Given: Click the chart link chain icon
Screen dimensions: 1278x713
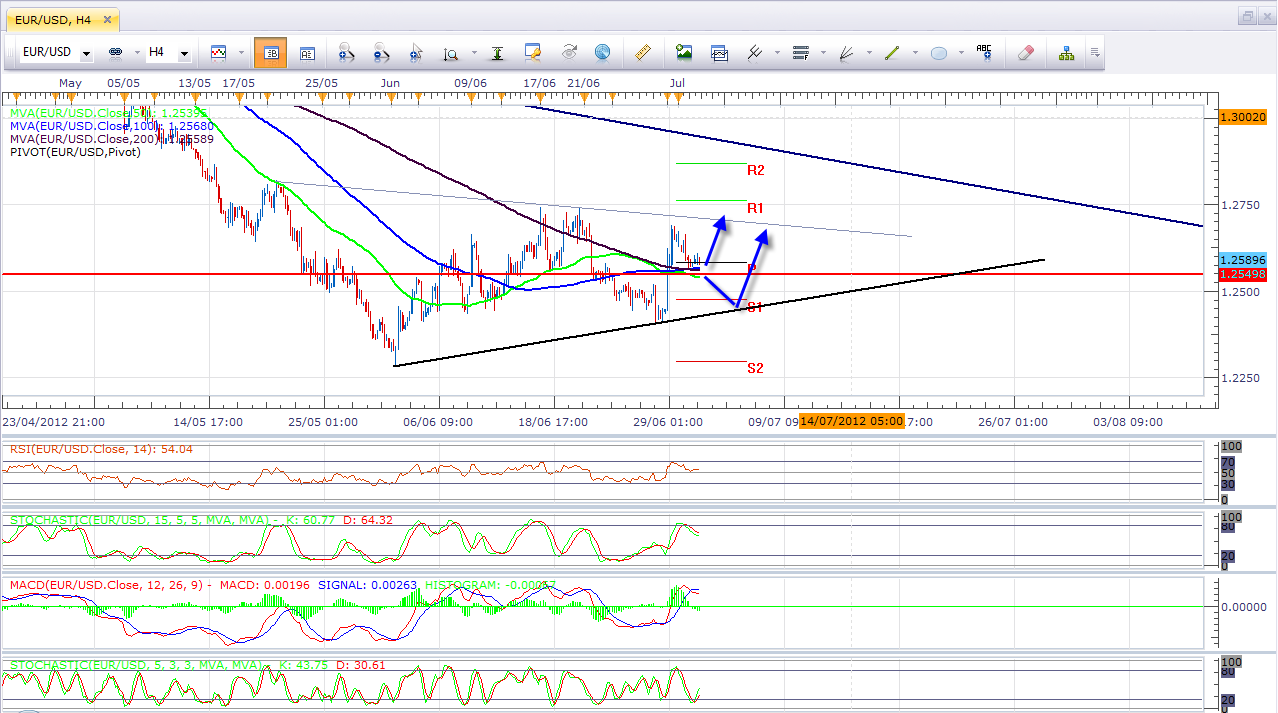Looking at the screenshot, I should pos(115,52).
